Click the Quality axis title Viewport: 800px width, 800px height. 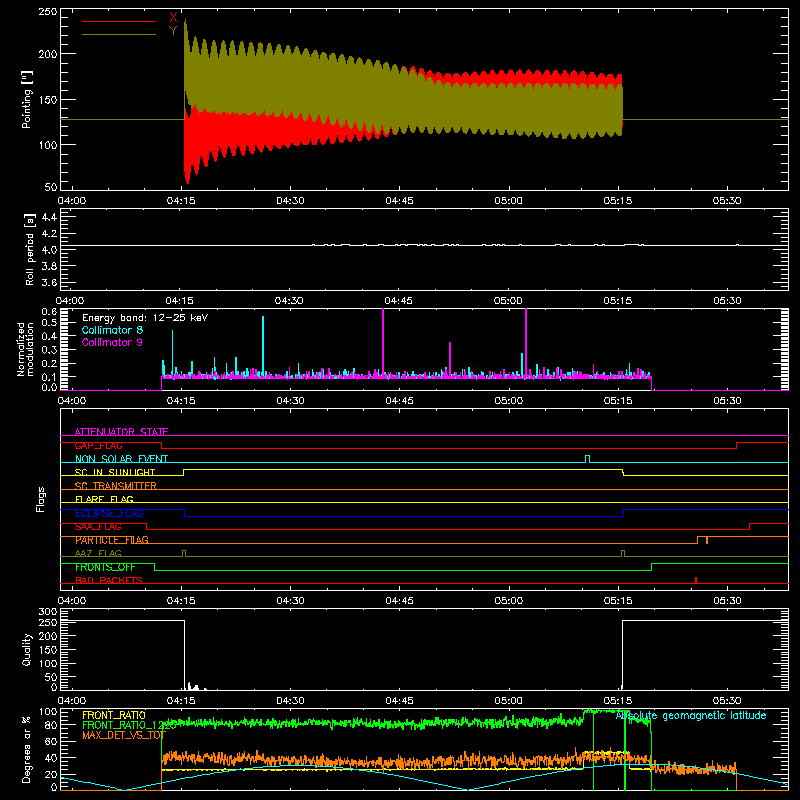pyautogui.click(x=27, y=649)
